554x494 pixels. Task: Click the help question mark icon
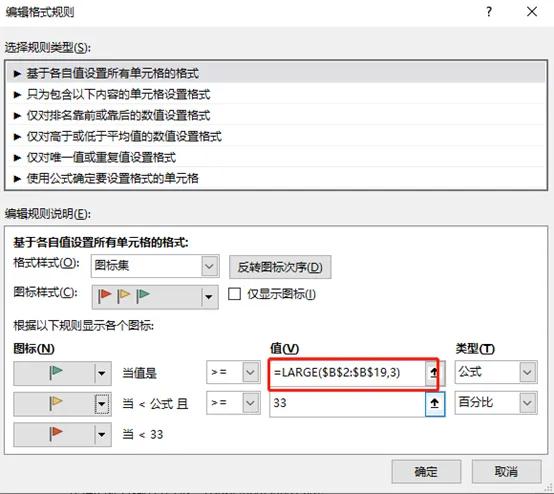pyautogui.click(x=489, y=12)
